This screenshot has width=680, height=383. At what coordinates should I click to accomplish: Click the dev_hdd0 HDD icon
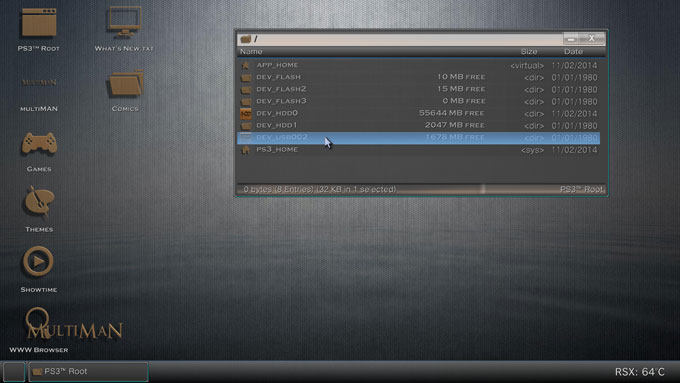(x=245, y=114)
